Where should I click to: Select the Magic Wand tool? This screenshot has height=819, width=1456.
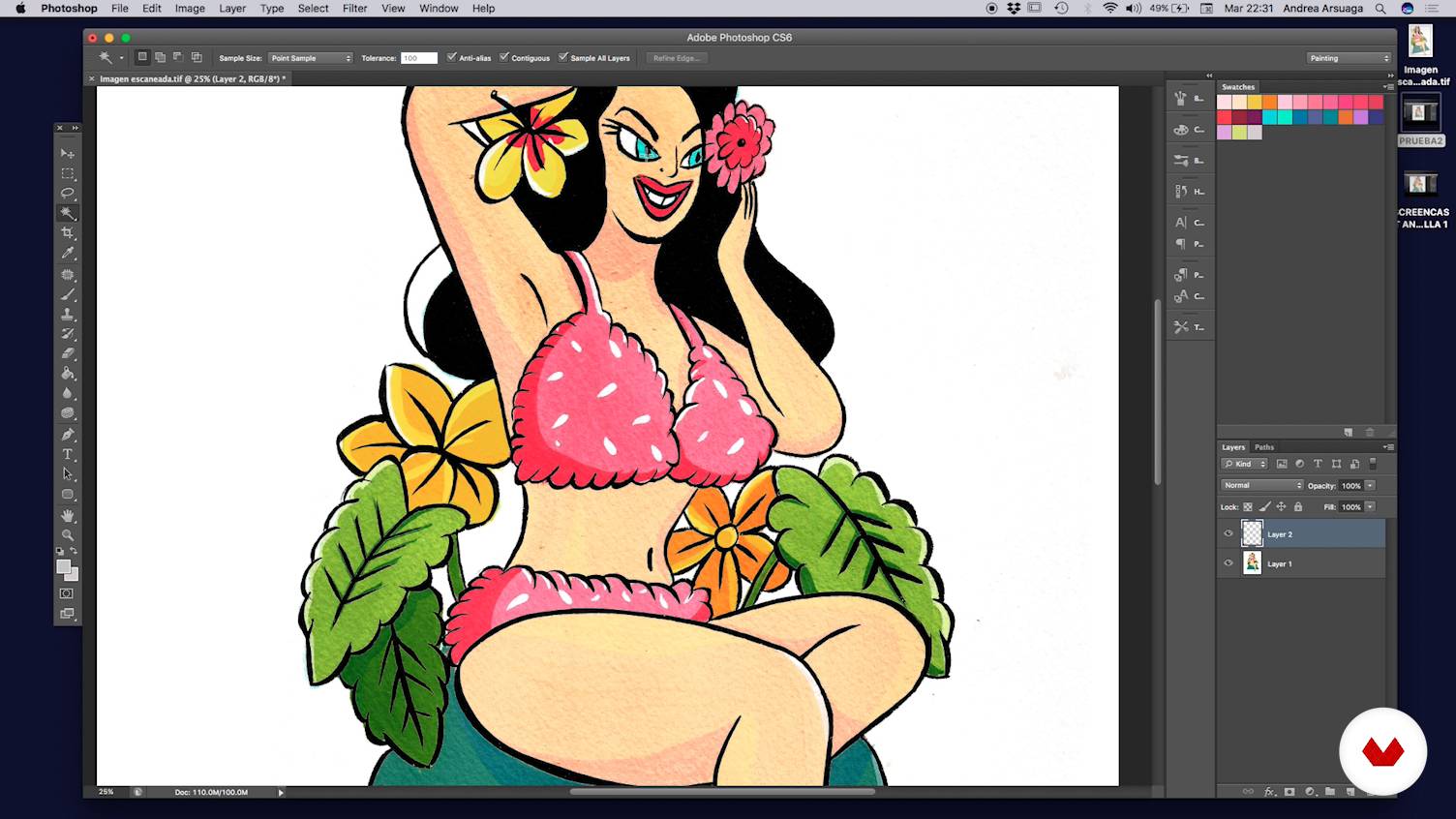coord(67,213)
